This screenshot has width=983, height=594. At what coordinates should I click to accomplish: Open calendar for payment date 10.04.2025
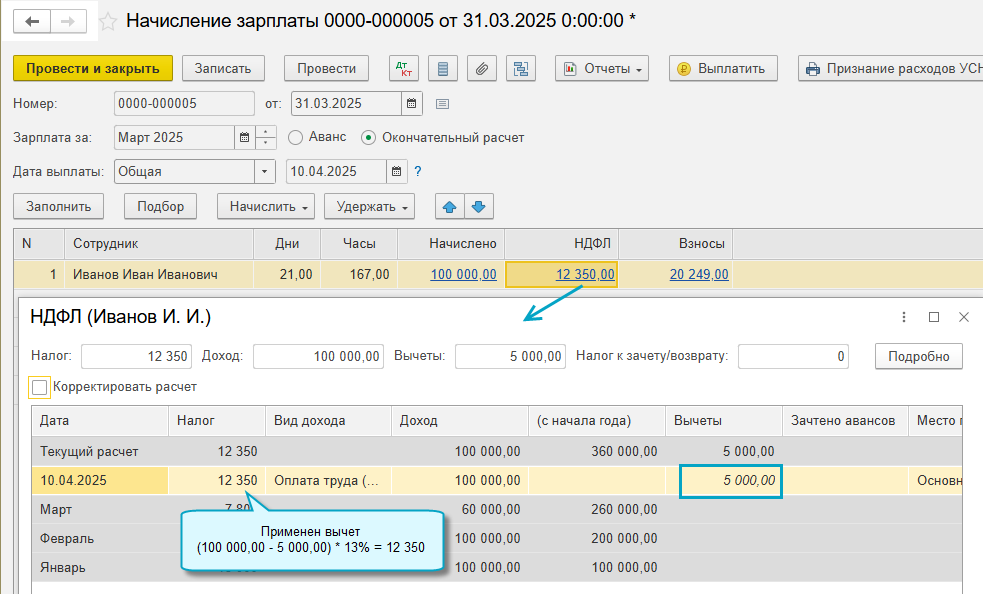pyautogui.click(x=396, y=171)
